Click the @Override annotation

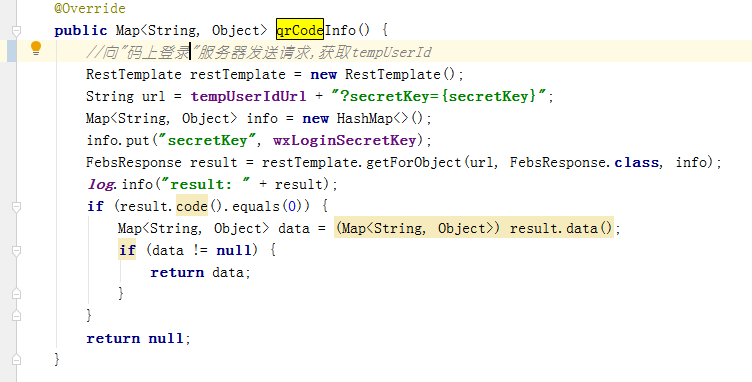[x=90, y=9]
